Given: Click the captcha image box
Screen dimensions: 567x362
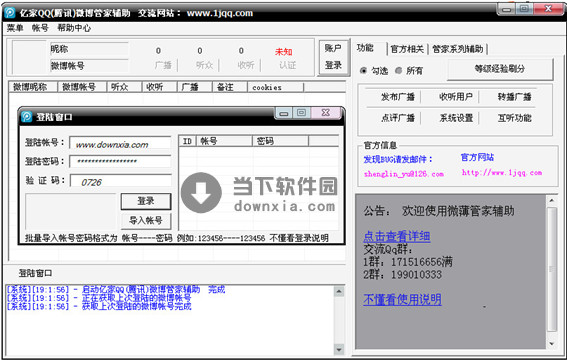Looking at the screenshot, I should tap(71, 211).
